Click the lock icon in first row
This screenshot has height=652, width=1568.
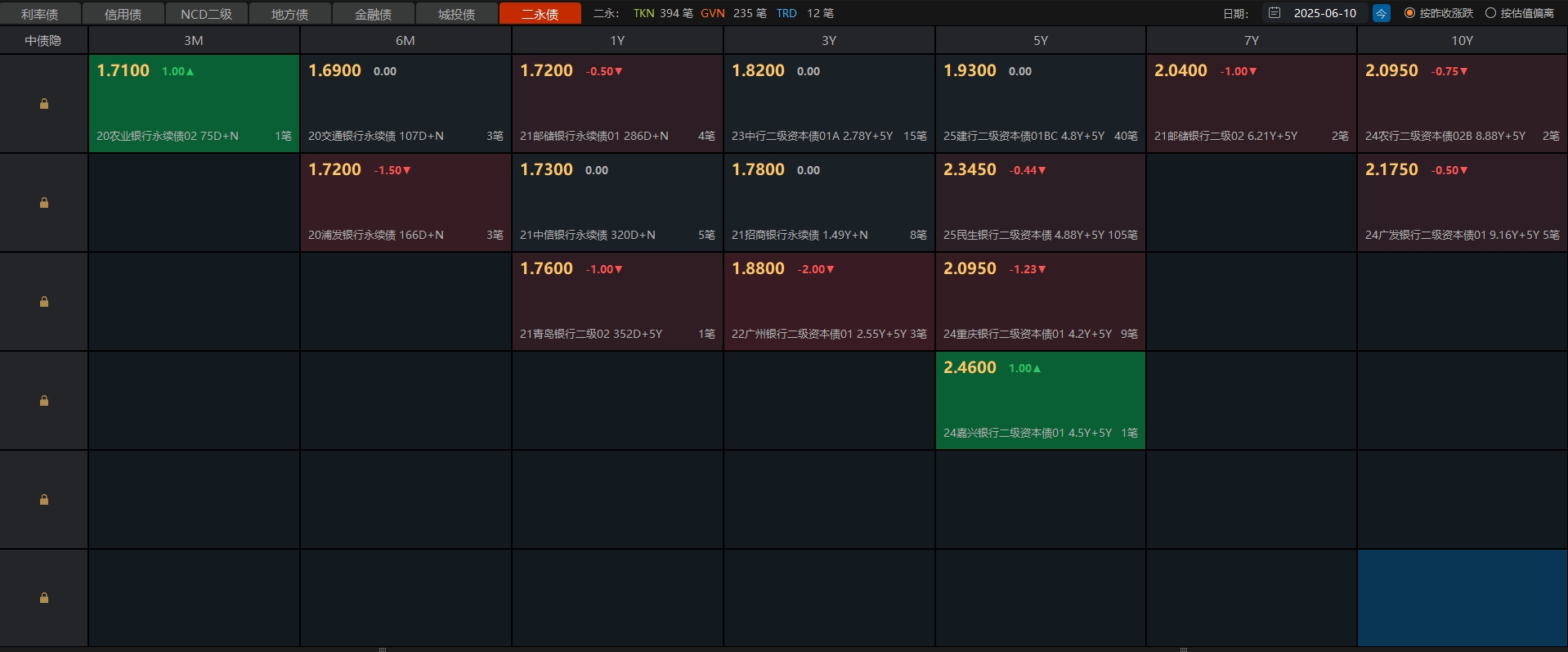click(x=44, y=104)
